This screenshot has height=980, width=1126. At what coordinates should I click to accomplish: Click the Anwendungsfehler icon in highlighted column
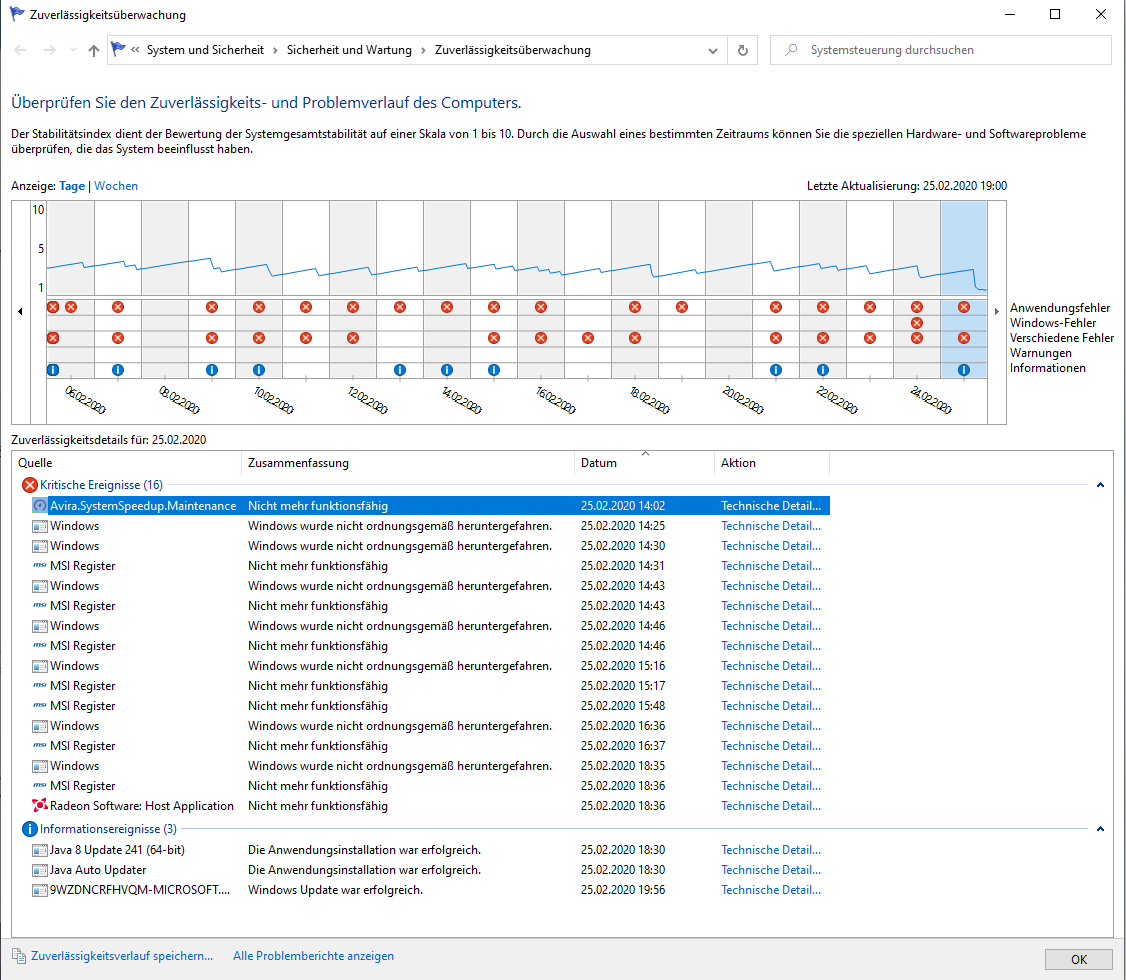(x=964, y=307)
